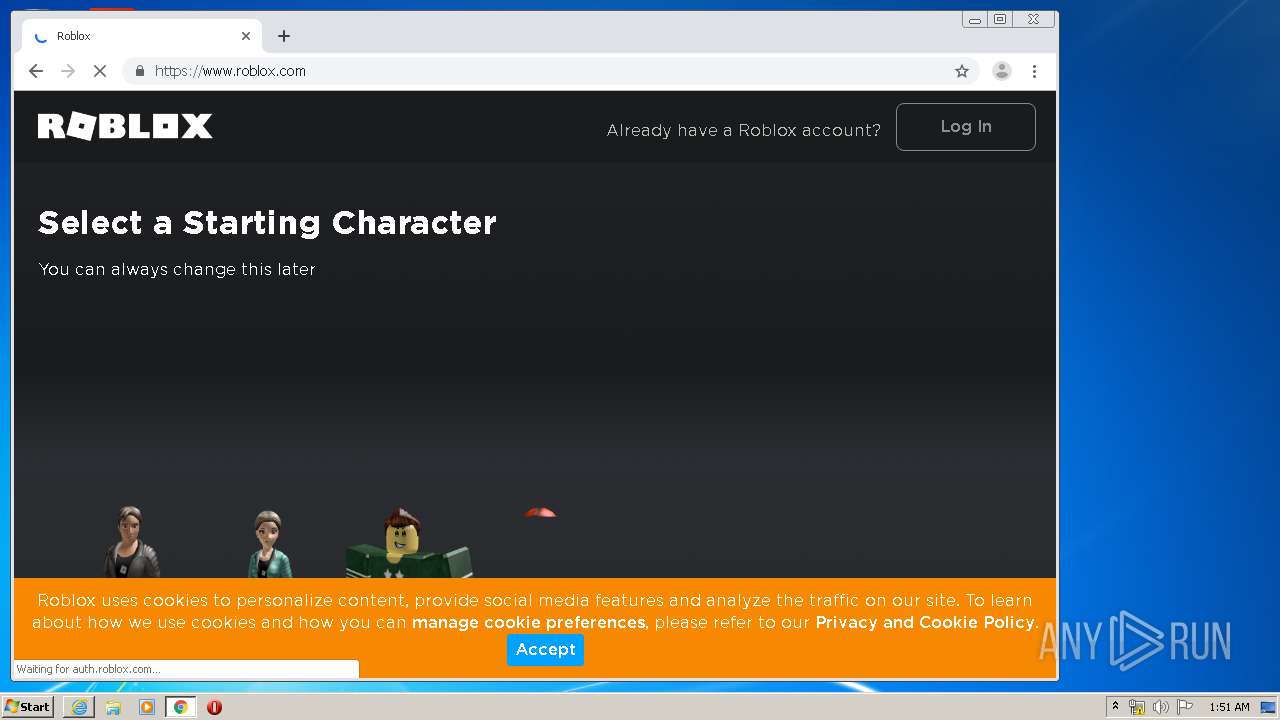Accept the cookie notice
The image size is (1280, 720).
pyautogui.click(x=545, y=649)
